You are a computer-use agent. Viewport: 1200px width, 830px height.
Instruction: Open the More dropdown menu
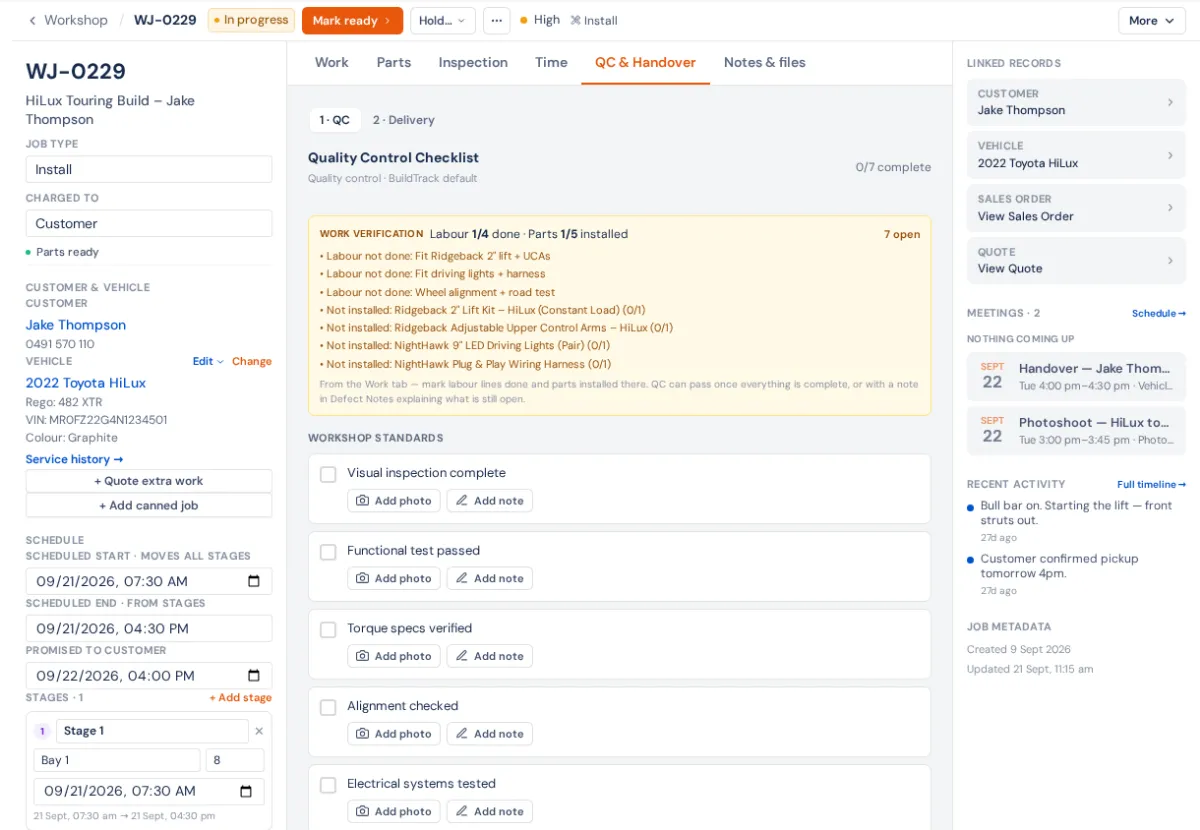[1152, 20]
